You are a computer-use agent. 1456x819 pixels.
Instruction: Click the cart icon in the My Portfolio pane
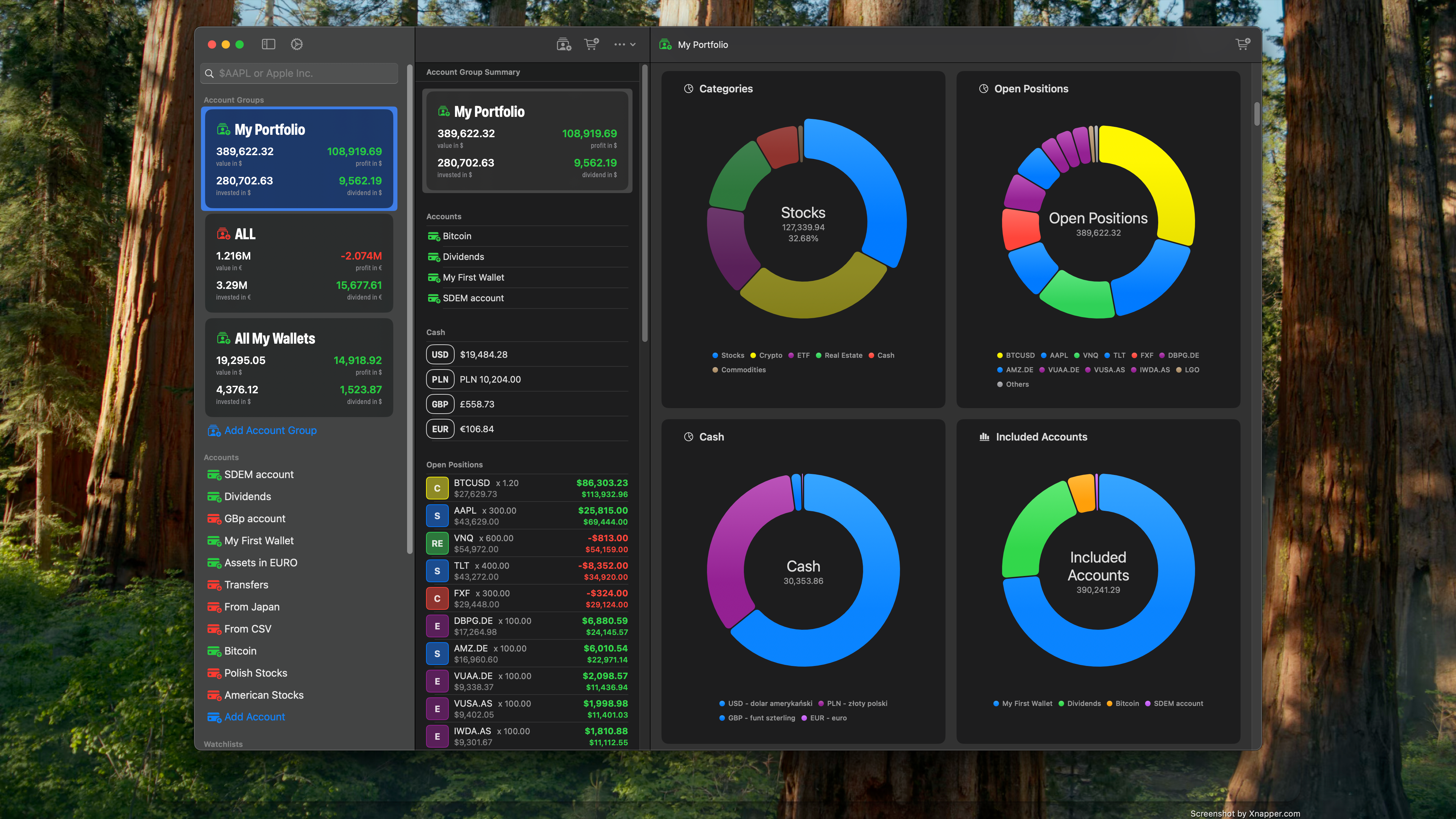point(1242,43)
